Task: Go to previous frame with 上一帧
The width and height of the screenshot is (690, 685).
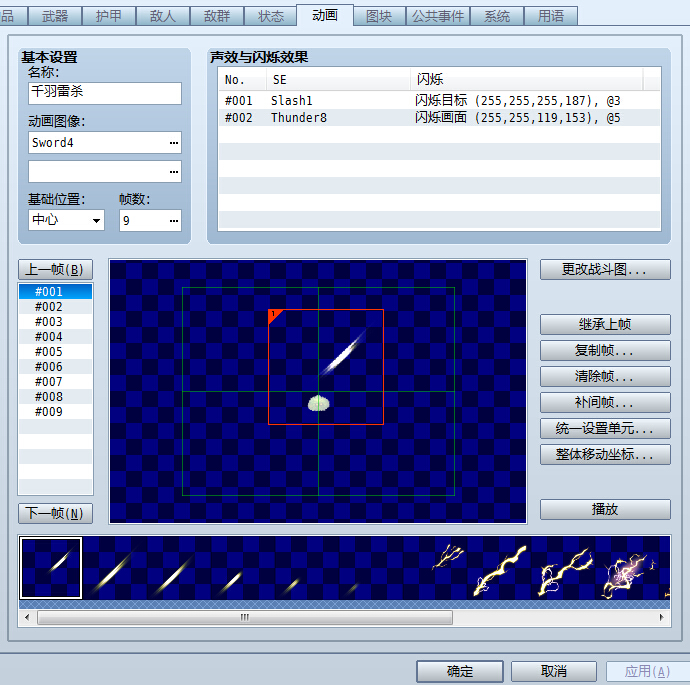Action: click(x=55, y=269)
